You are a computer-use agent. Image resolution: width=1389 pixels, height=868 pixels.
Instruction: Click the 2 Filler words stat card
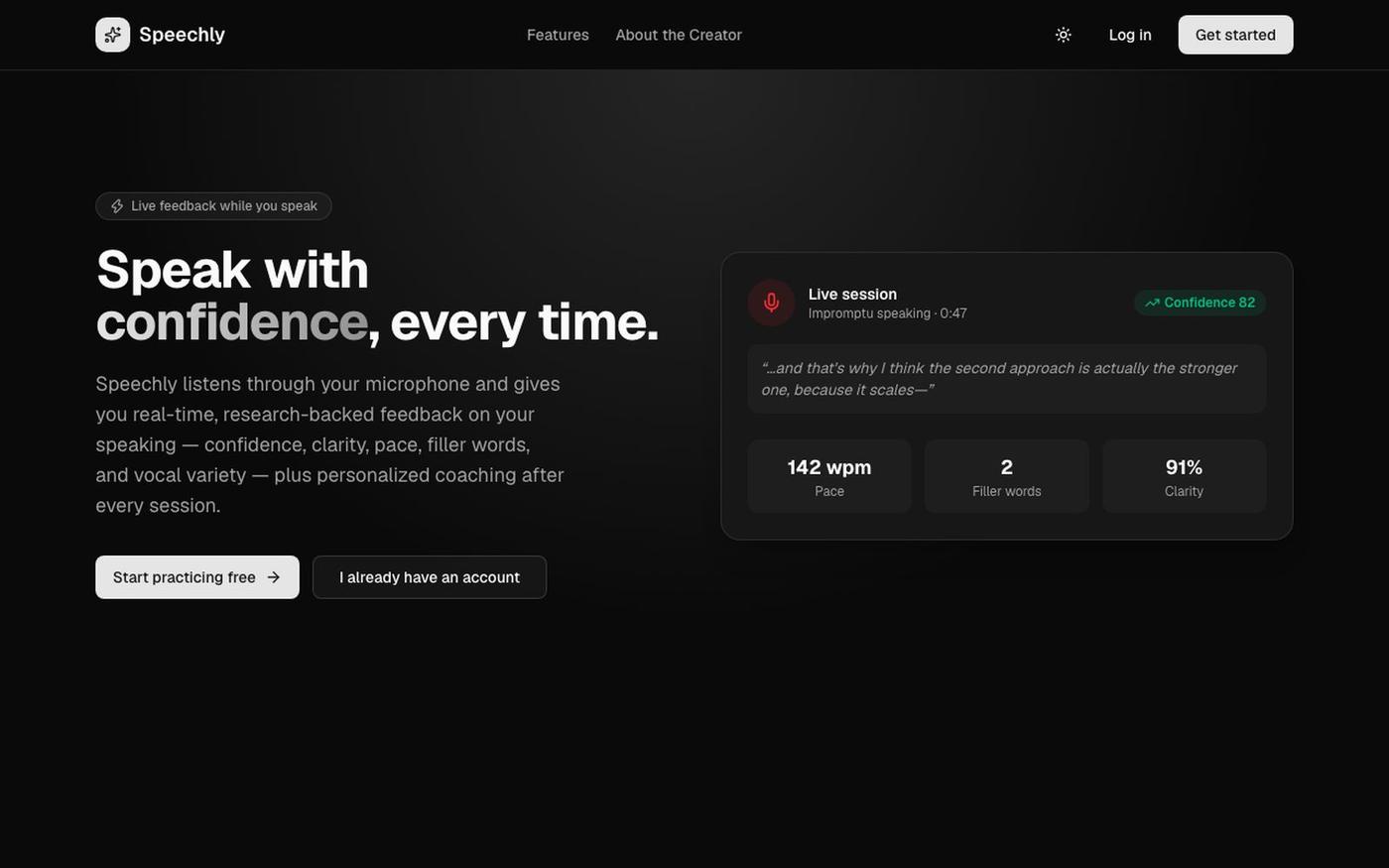coord(1007,476)
